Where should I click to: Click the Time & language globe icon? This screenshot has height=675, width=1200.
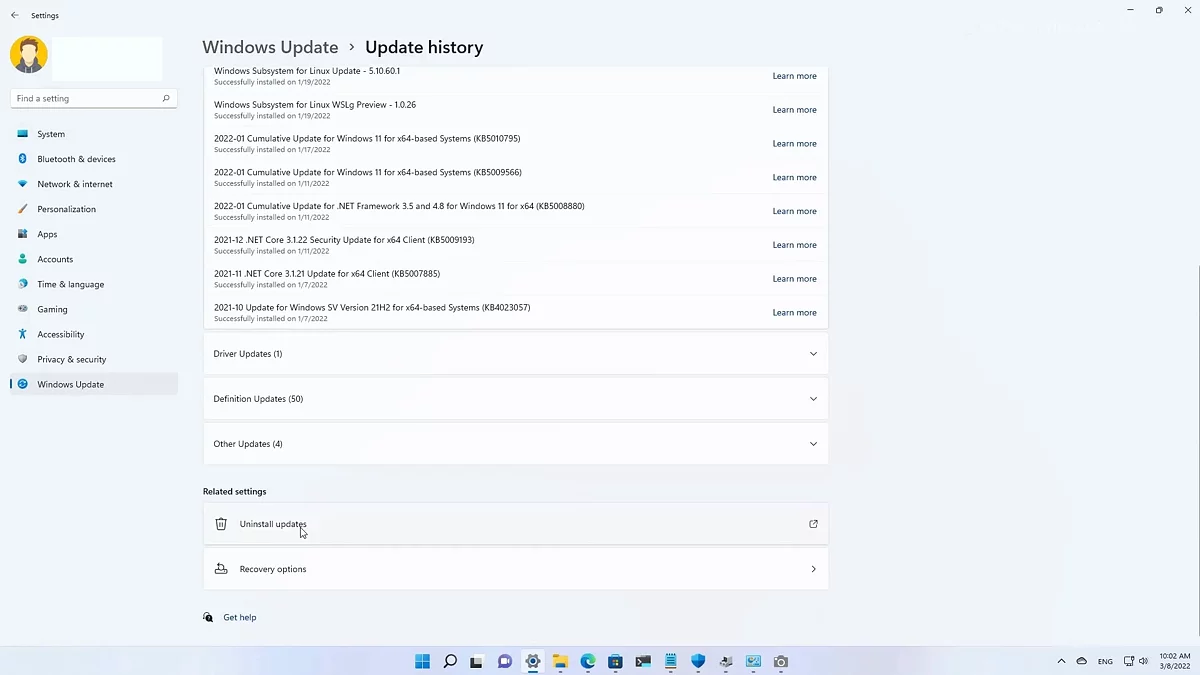pos(23,284)
